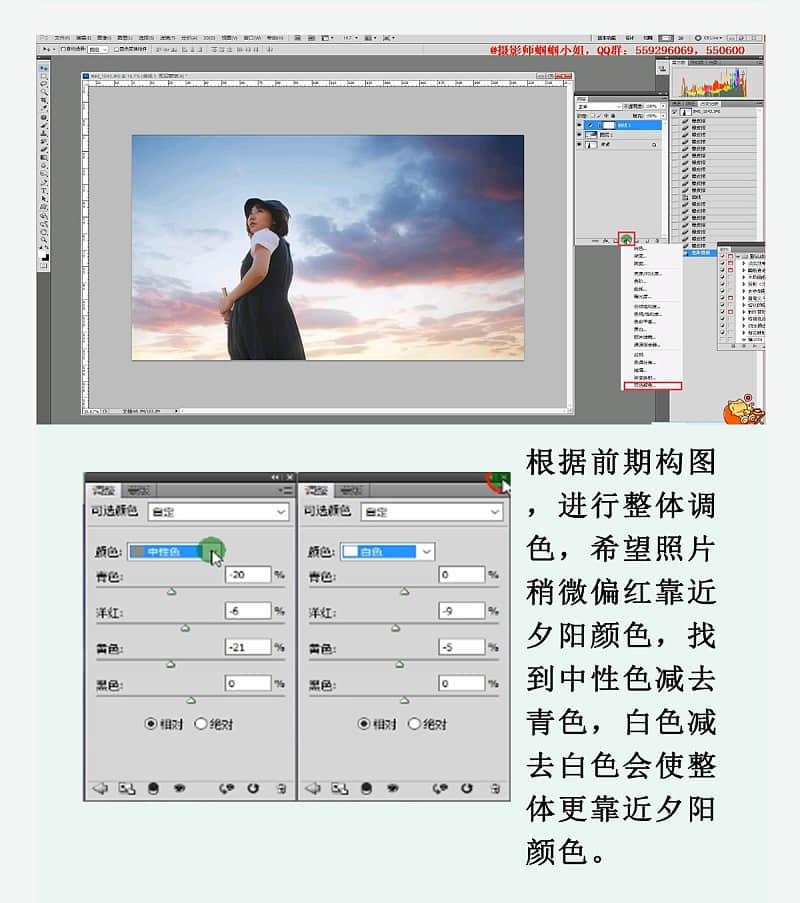800x903 pixels.
Task: Click 青色 value field showing -20
Action: 248,574
